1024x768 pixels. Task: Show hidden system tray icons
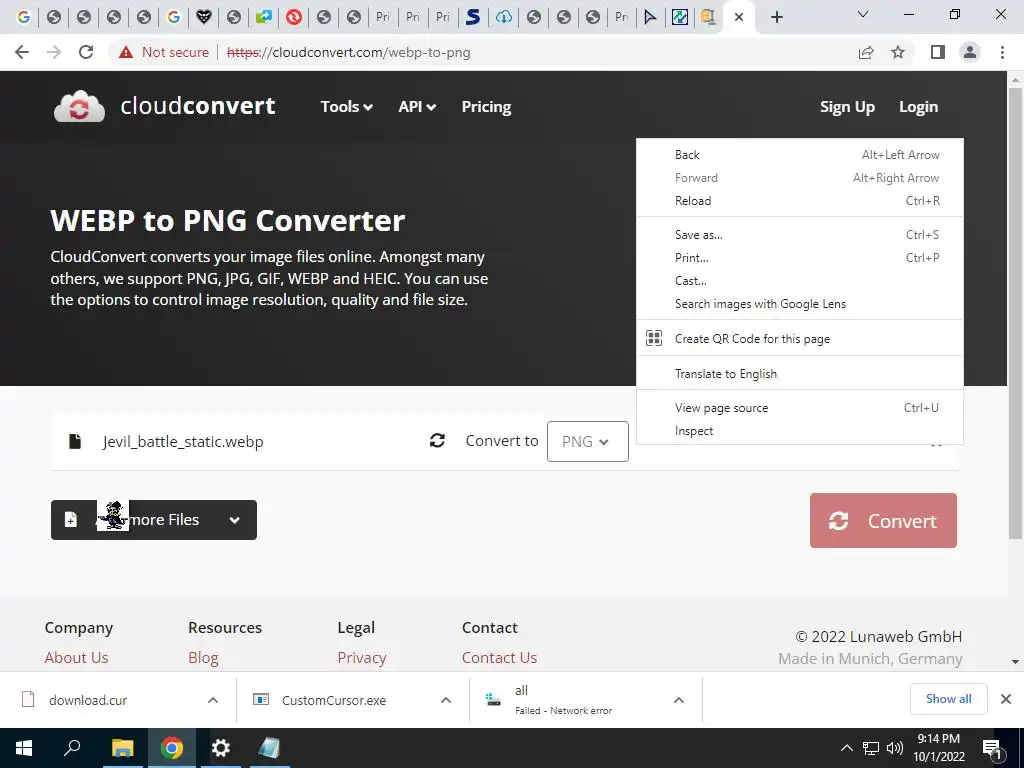pos(846,748)
